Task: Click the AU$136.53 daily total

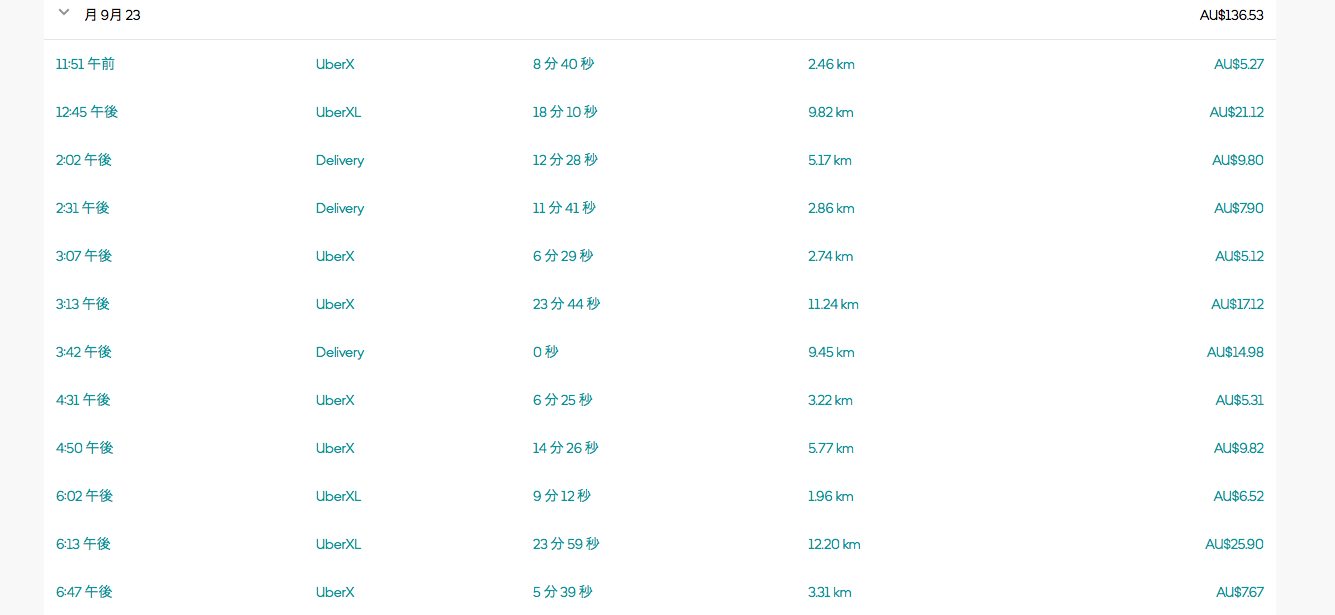Action: [1231, 15]
